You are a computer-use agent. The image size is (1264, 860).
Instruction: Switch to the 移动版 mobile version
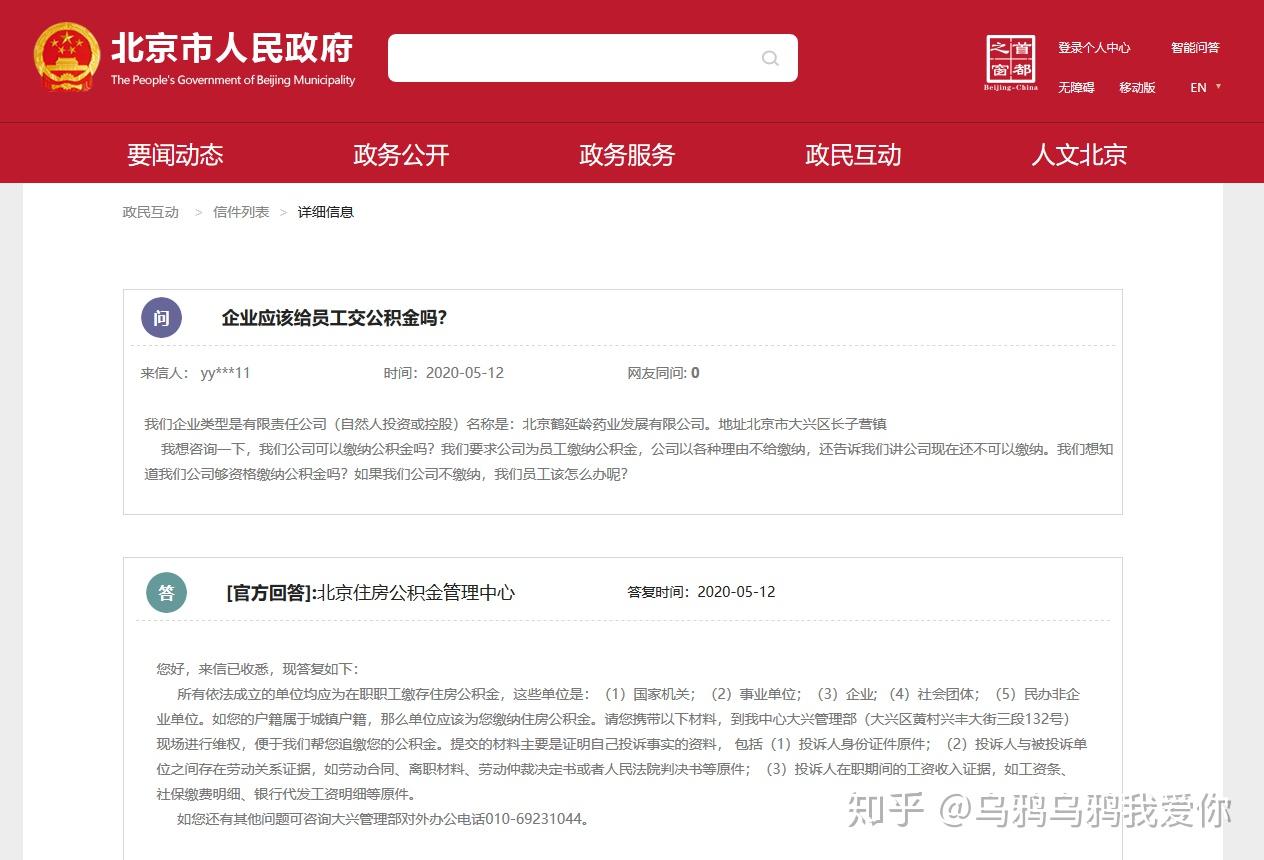pyautogui.click(x=1137, y=88)
